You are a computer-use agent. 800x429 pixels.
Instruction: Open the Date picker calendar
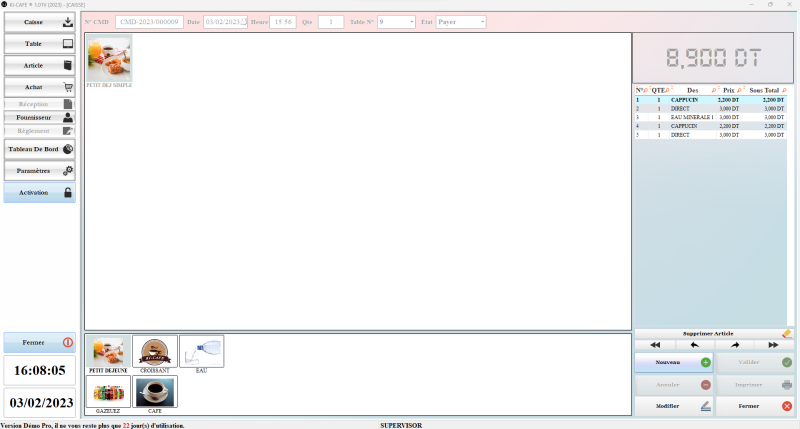click(x=243, y=21)
